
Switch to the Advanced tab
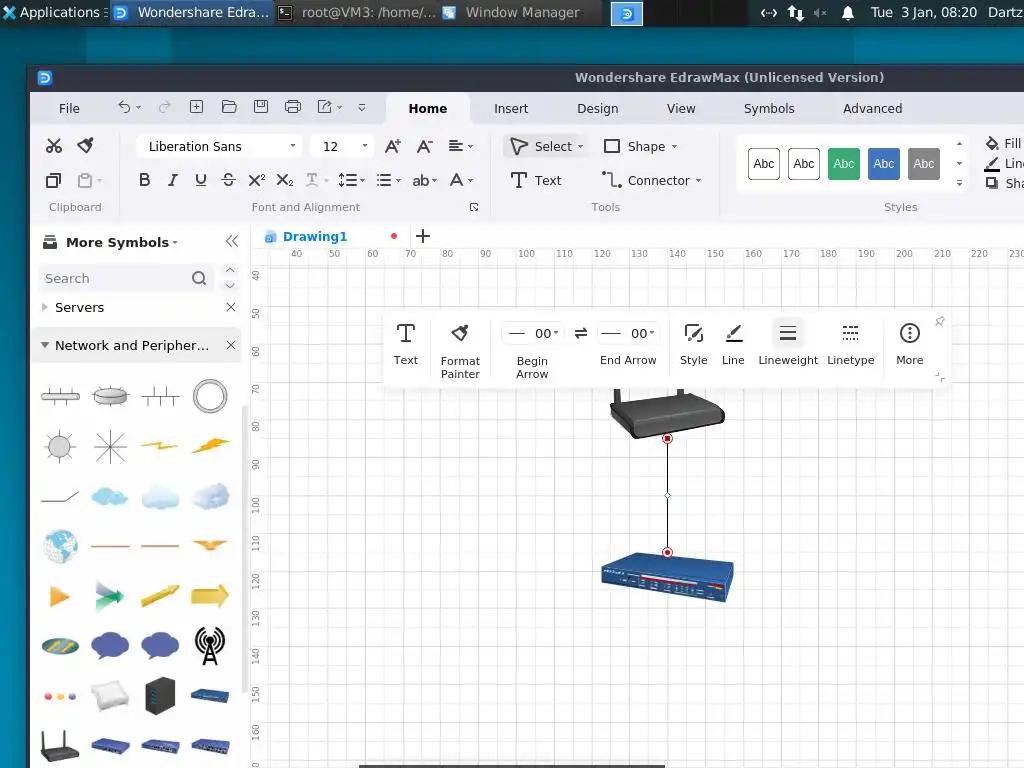point(872,108)
